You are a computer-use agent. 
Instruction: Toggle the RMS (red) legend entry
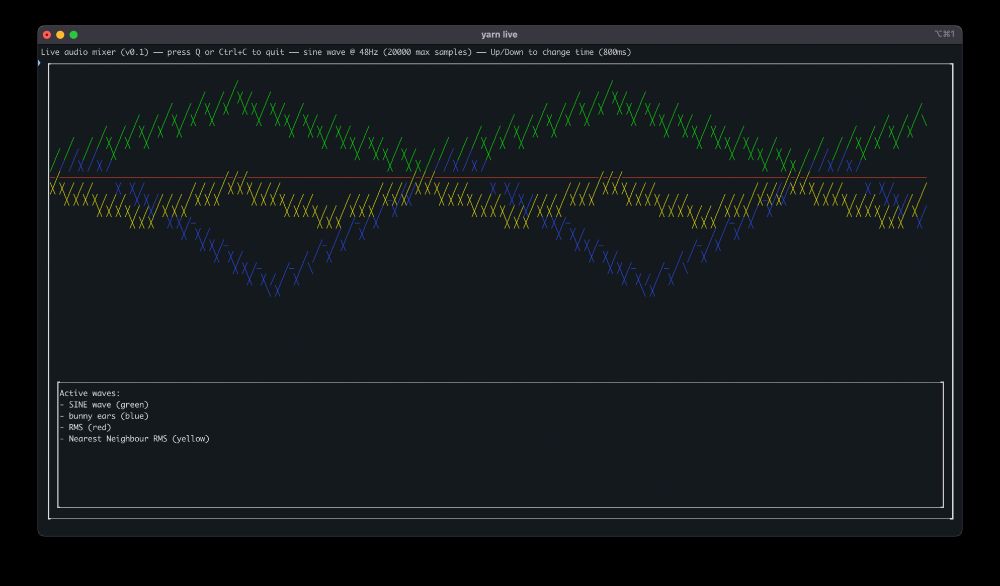click(85, 426)
